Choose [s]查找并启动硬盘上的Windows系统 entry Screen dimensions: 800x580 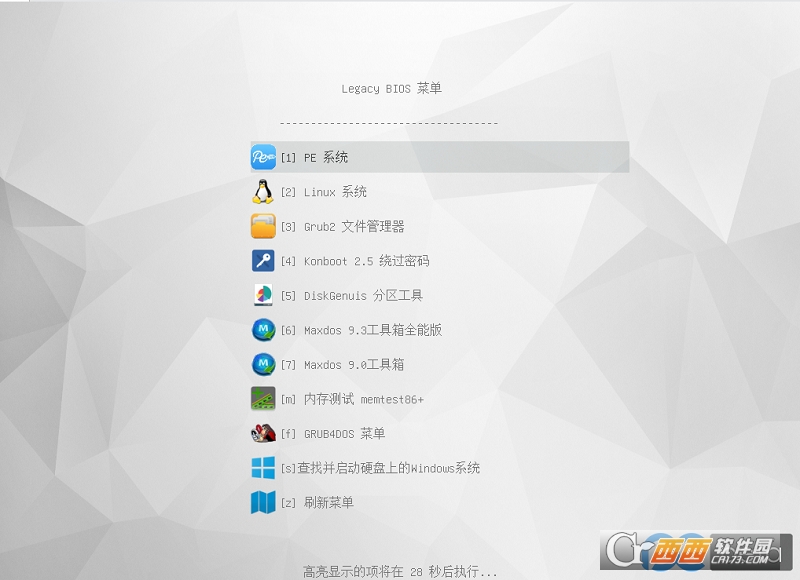tap(380, 468)
